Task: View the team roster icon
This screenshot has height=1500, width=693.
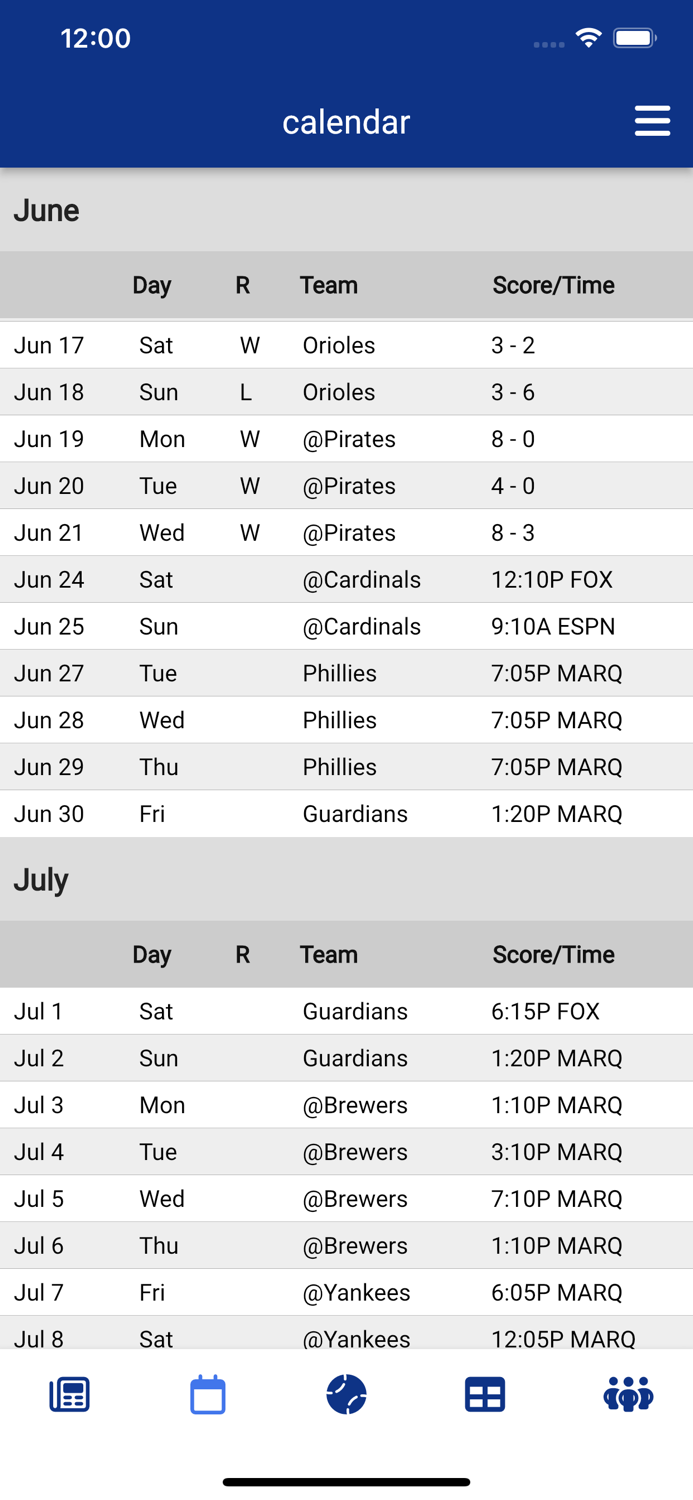Action: (x=624, y=1394)
